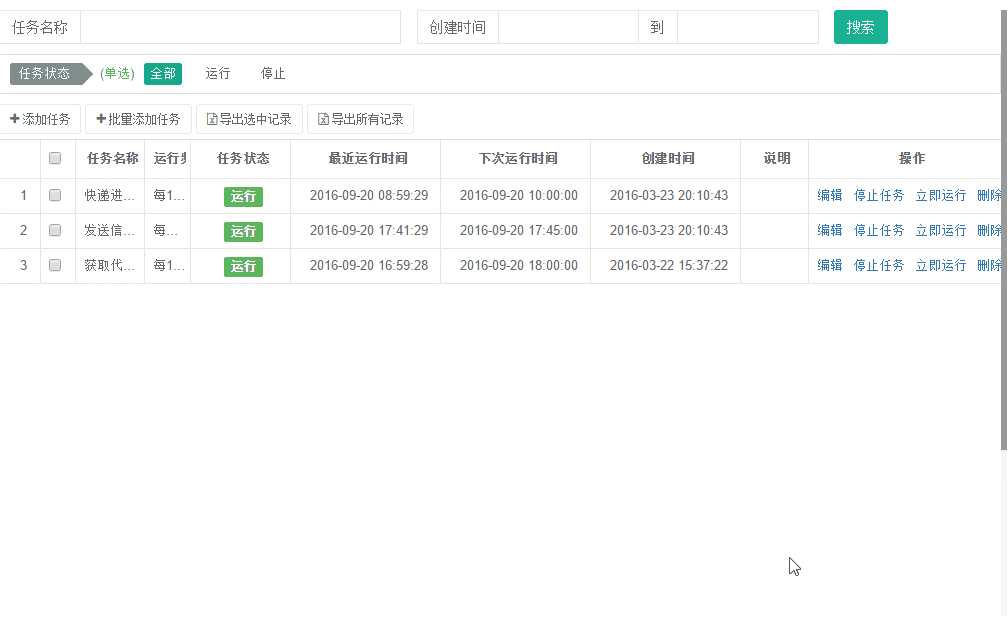
Task: Click next run time 2016-09-20 17:45:00
Action: (x=519, y=230)
